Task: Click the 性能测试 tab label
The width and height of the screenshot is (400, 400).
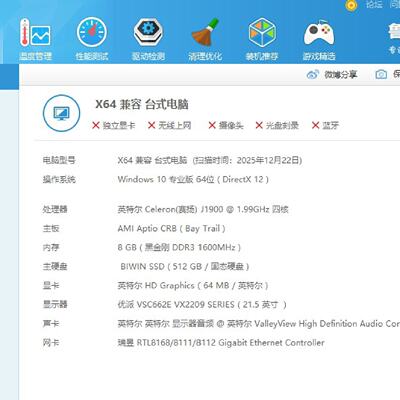Action: click(92, 56)
